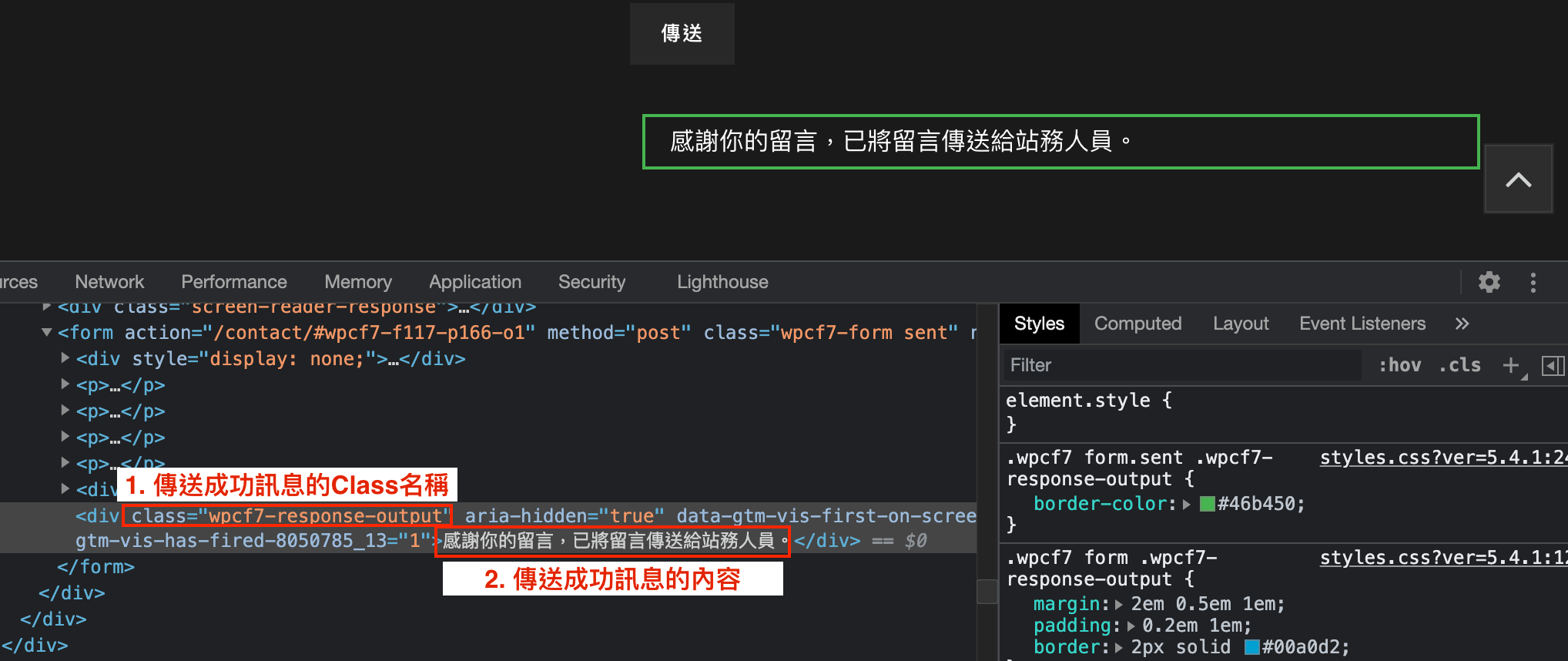
Task: Expand the third <p> node
Action: coord(65,437)
